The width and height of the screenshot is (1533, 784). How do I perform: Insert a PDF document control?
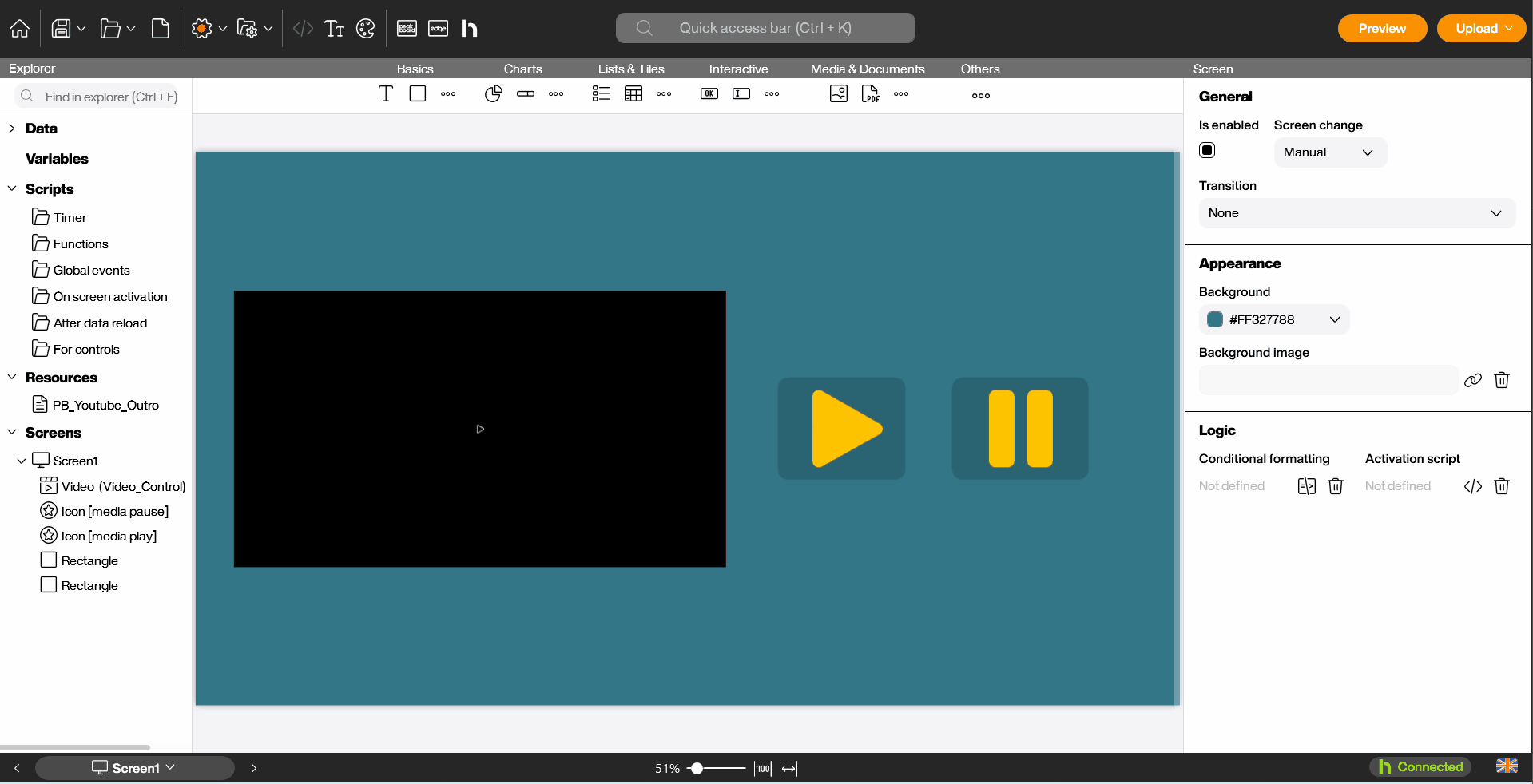pos(870,94)
